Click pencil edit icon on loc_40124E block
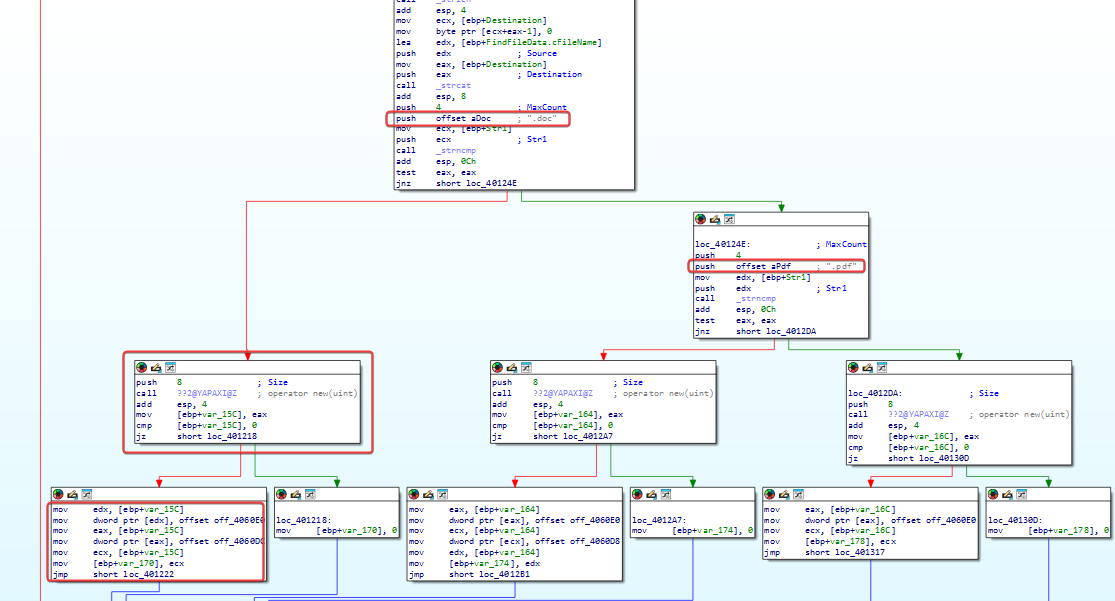This screenshot has height=601, width=1115. (x=715, y=220)
